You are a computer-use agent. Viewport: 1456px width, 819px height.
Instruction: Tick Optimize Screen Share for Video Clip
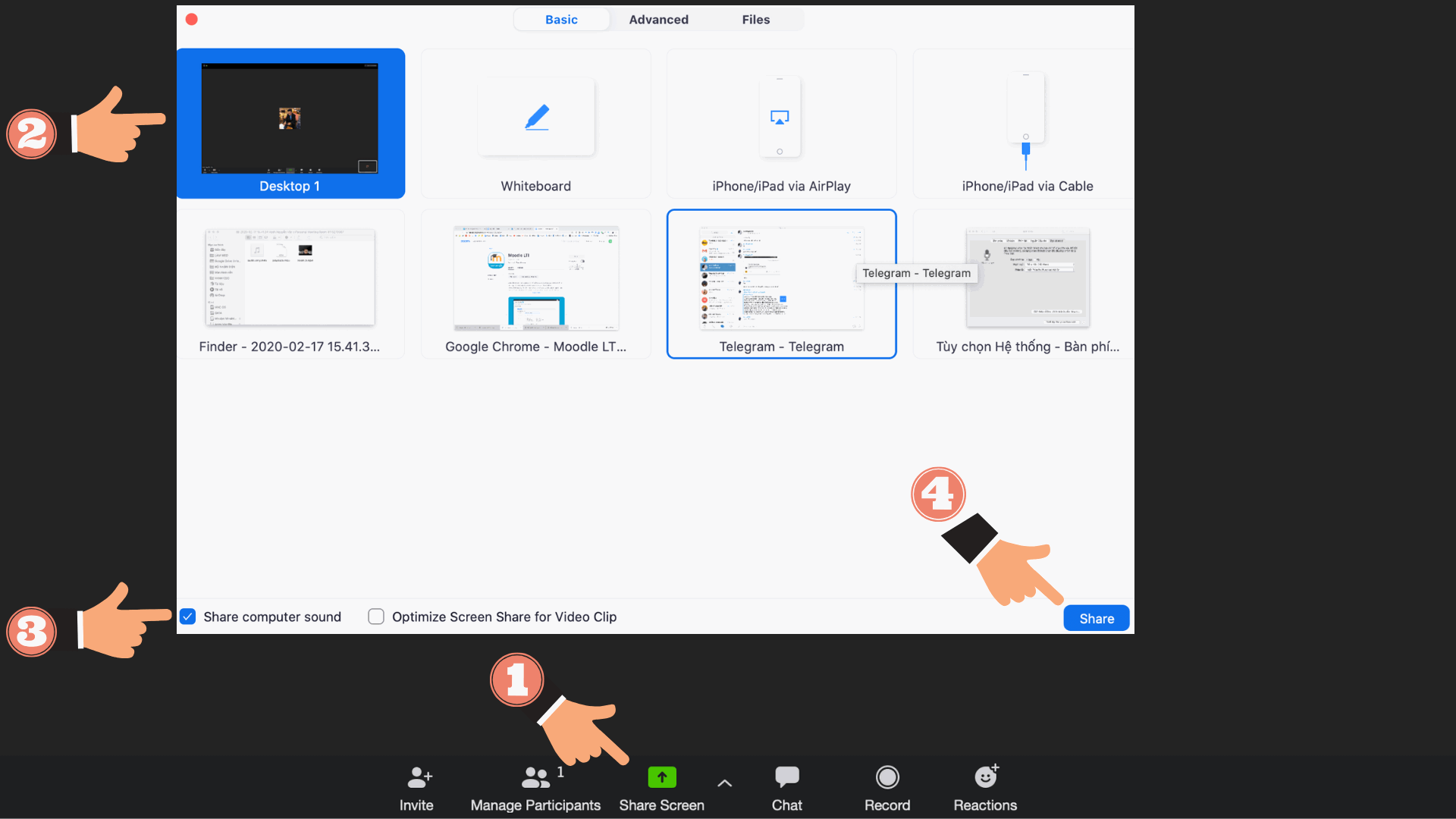[376, 617]
